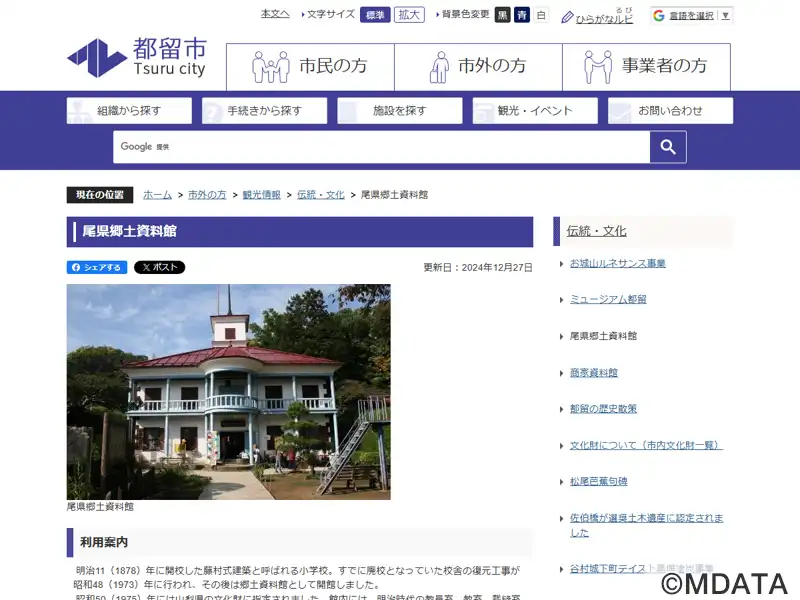
Task: Open 佐伯橋が選奨土木遺産に認定されました sidebar link
Action: (646, 525)
